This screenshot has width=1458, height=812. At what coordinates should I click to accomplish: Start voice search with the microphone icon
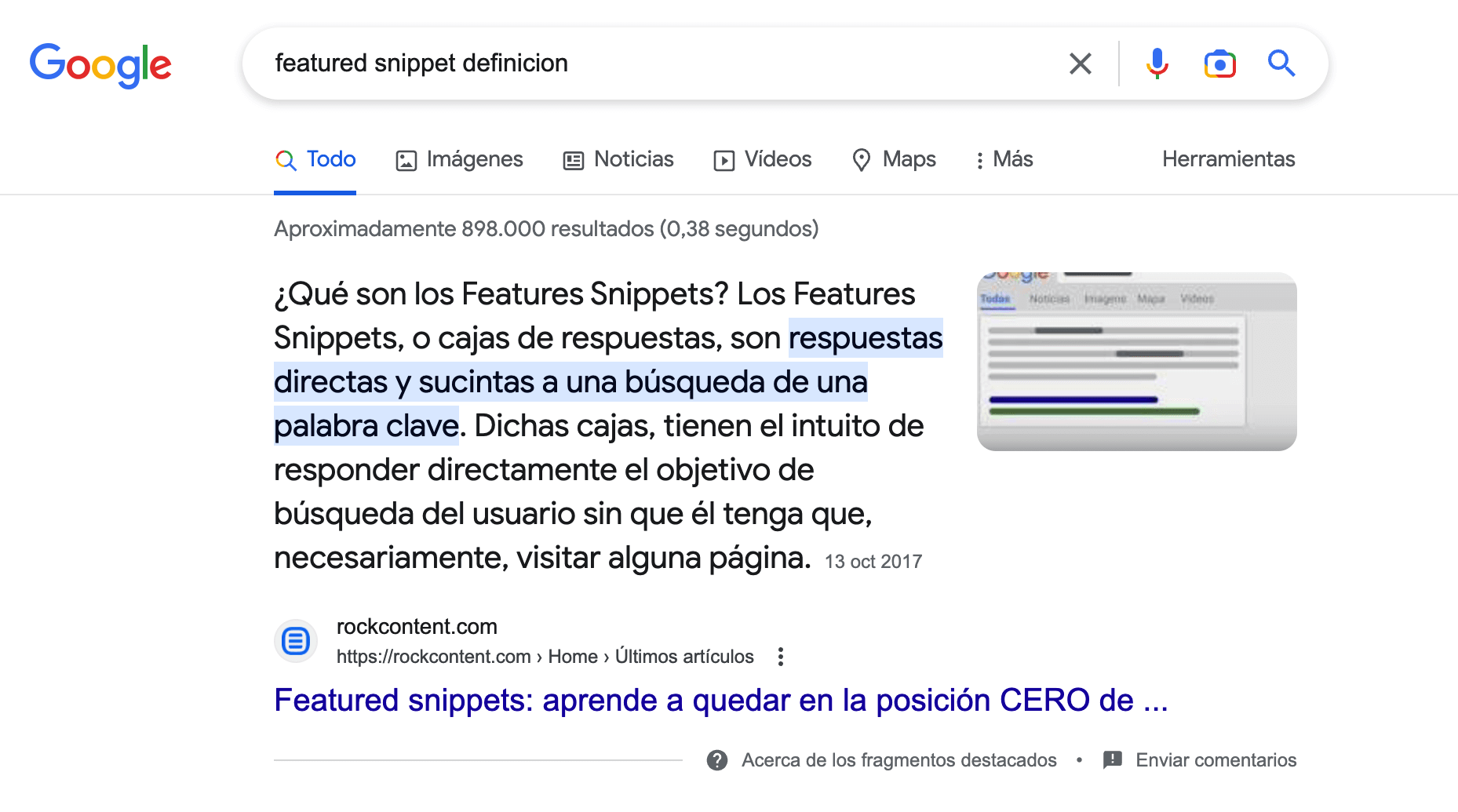click(1157, 64)
